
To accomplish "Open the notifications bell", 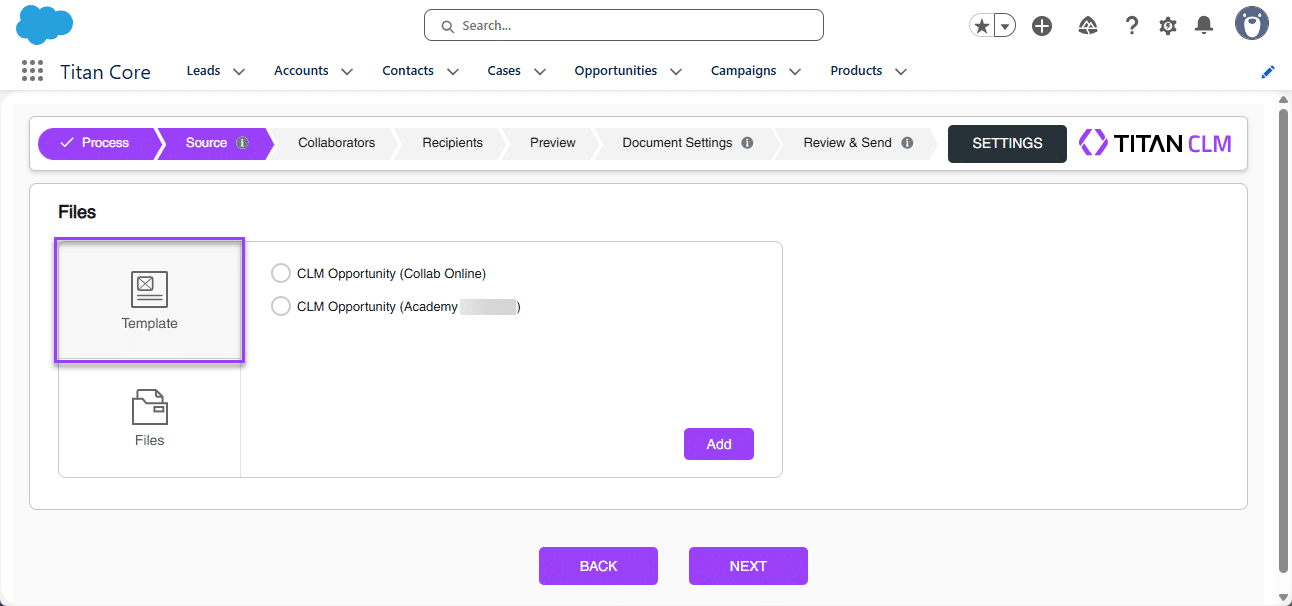I will [x=1203, y=25].
